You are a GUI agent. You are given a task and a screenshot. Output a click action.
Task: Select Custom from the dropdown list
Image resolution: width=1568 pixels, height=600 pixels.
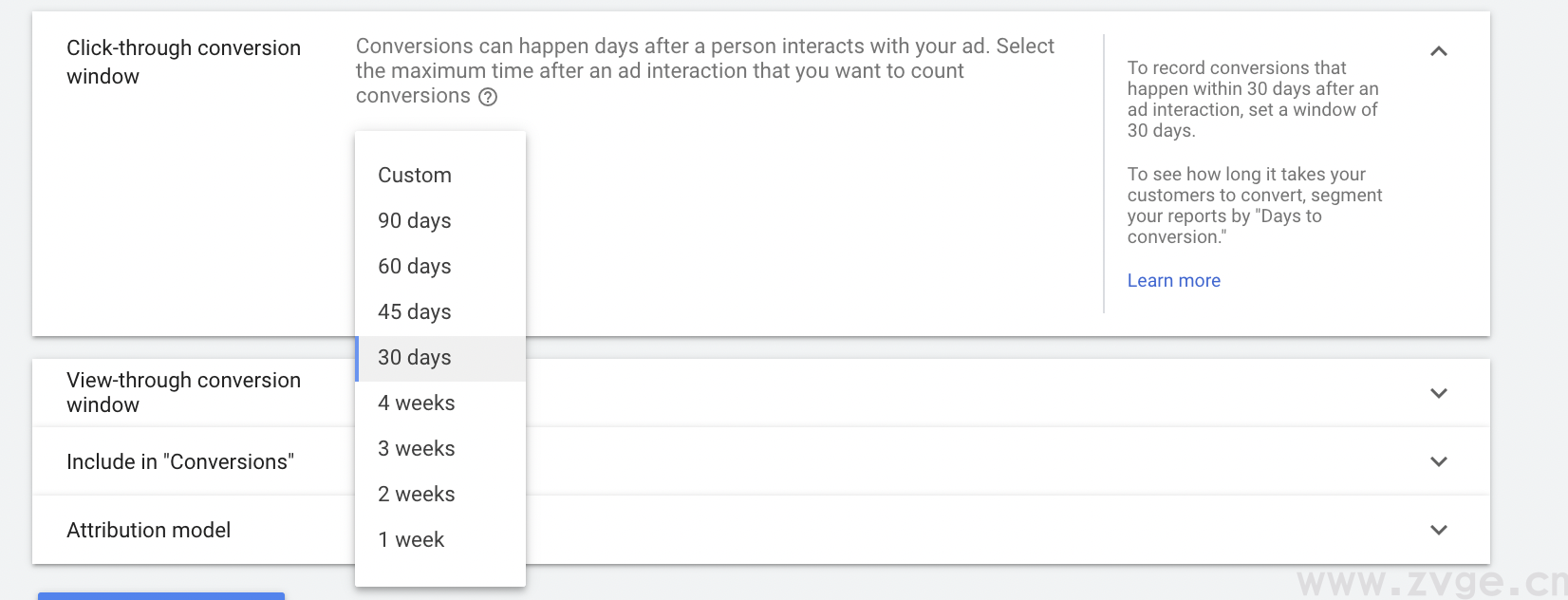tap(415, 176)
